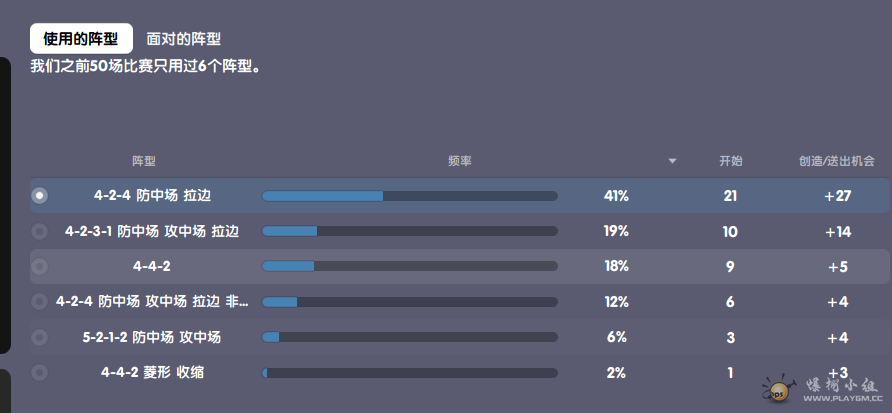Select the 4-2-3-1 防中场 攻中场 拉边 radio button
Image resolution: width=892 pixels, height=413 pixels.
click(x=40, y=231)
